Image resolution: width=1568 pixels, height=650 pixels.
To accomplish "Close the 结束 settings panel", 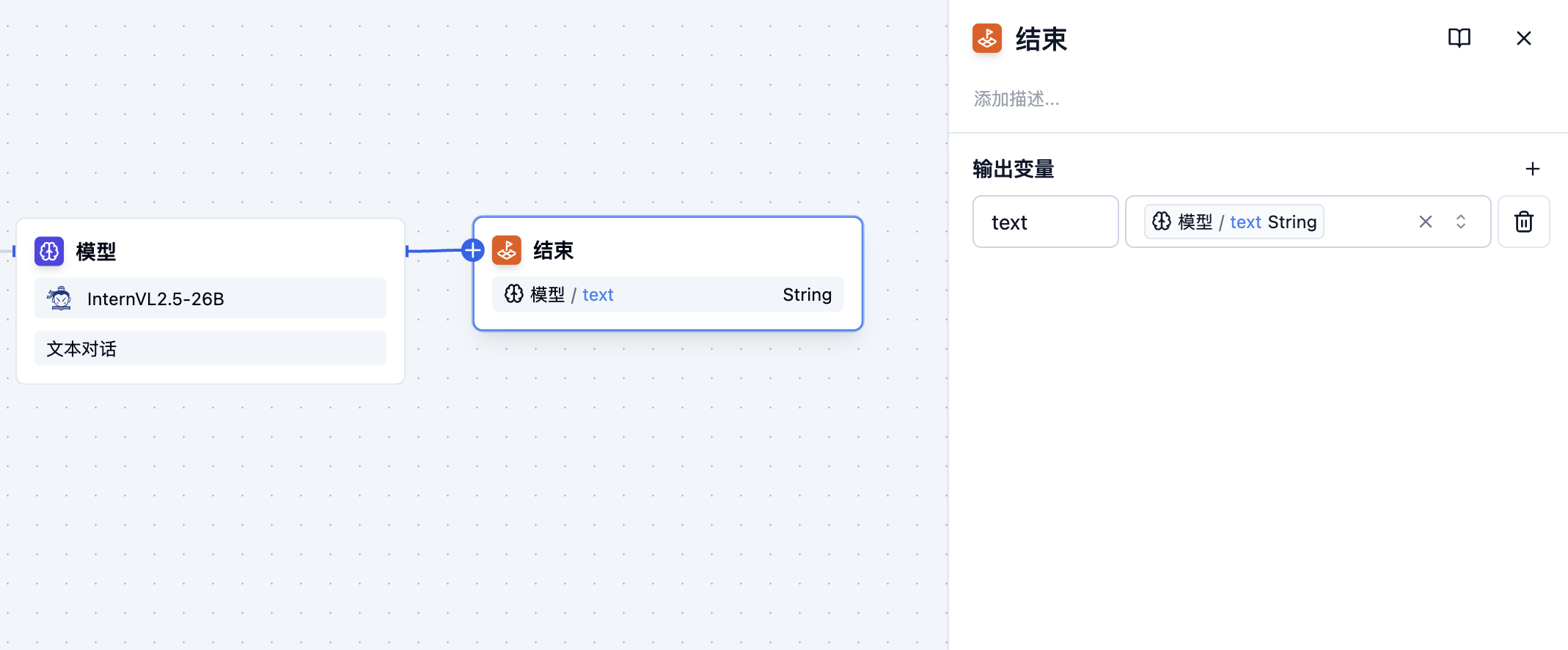I will pyautogui.click(x=1523, y=38).
